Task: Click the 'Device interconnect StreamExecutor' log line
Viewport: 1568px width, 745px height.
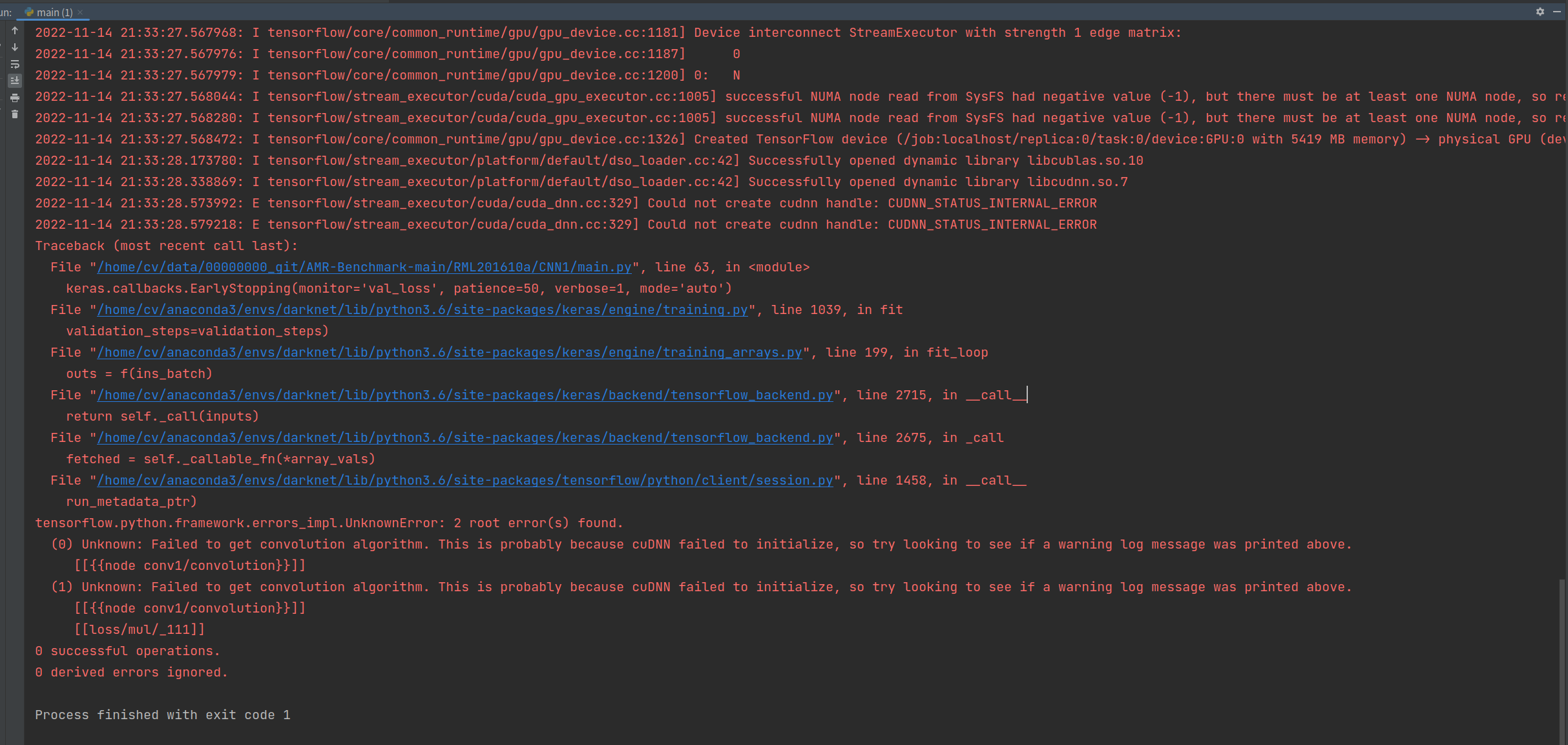Action: [609, 32]
